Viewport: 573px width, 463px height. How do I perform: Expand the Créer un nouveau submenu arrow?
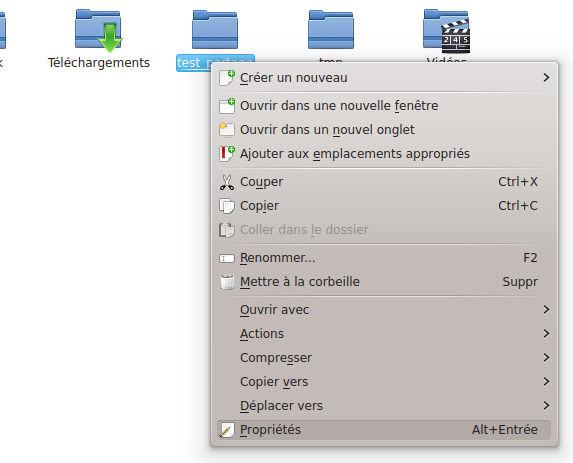point(546,78)
